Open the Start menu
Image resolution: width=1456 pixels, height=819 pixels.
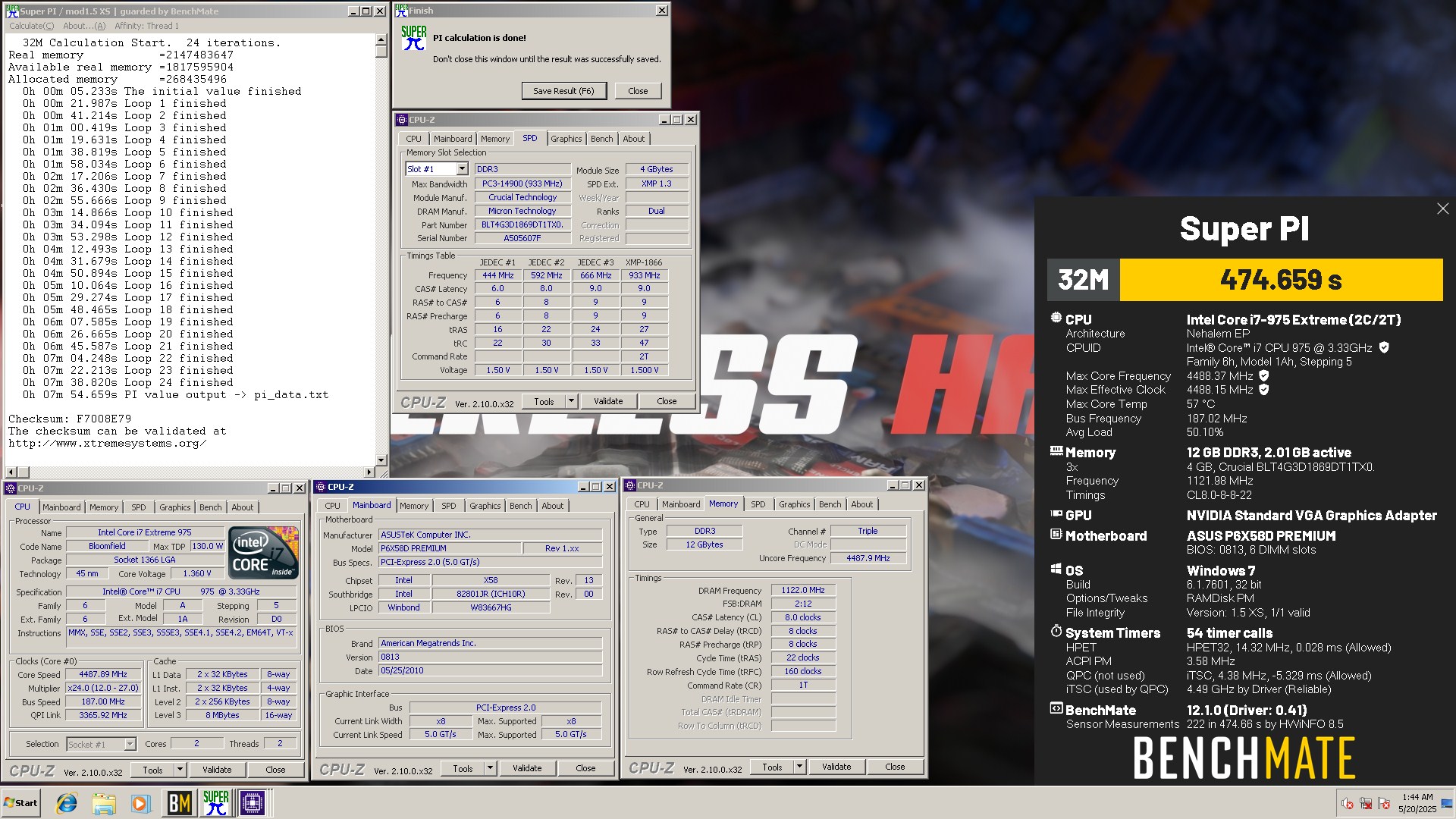[20, 803]
